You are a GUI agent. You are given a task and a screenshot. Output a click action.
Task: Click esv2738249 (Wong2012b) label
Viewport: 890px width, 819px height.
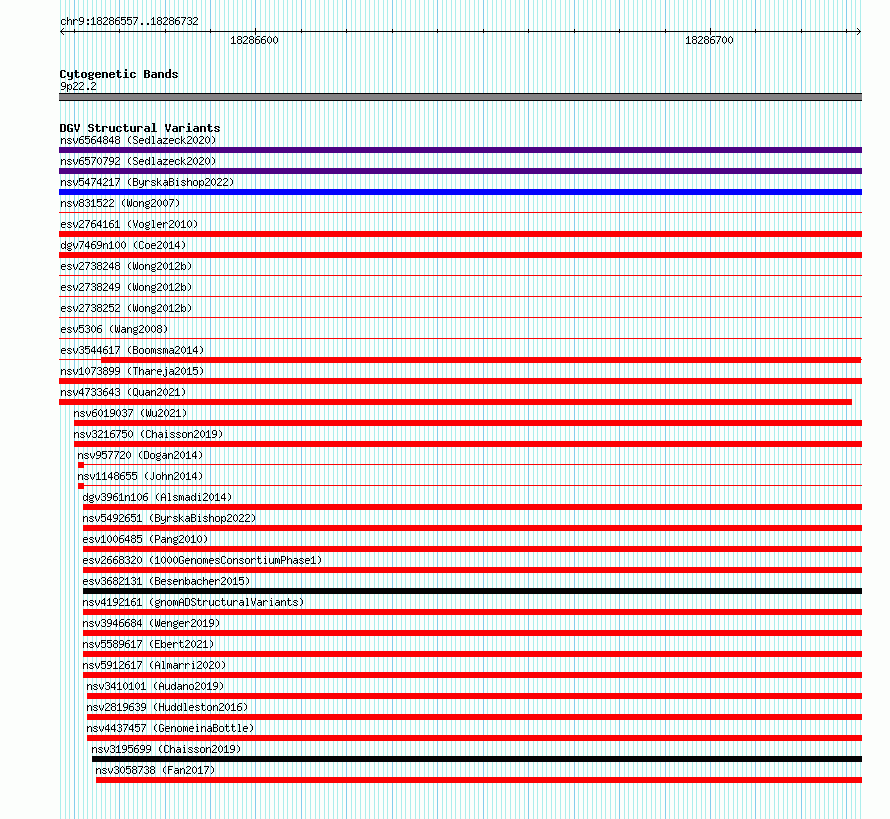click(x=126, y=287)
